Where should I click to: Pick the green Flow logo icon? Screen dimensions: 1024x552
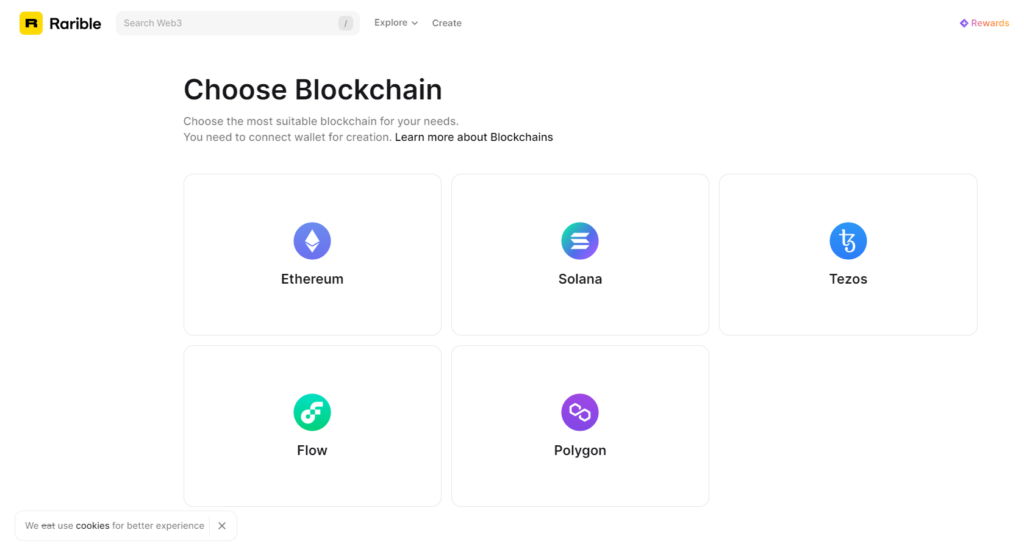312,412
